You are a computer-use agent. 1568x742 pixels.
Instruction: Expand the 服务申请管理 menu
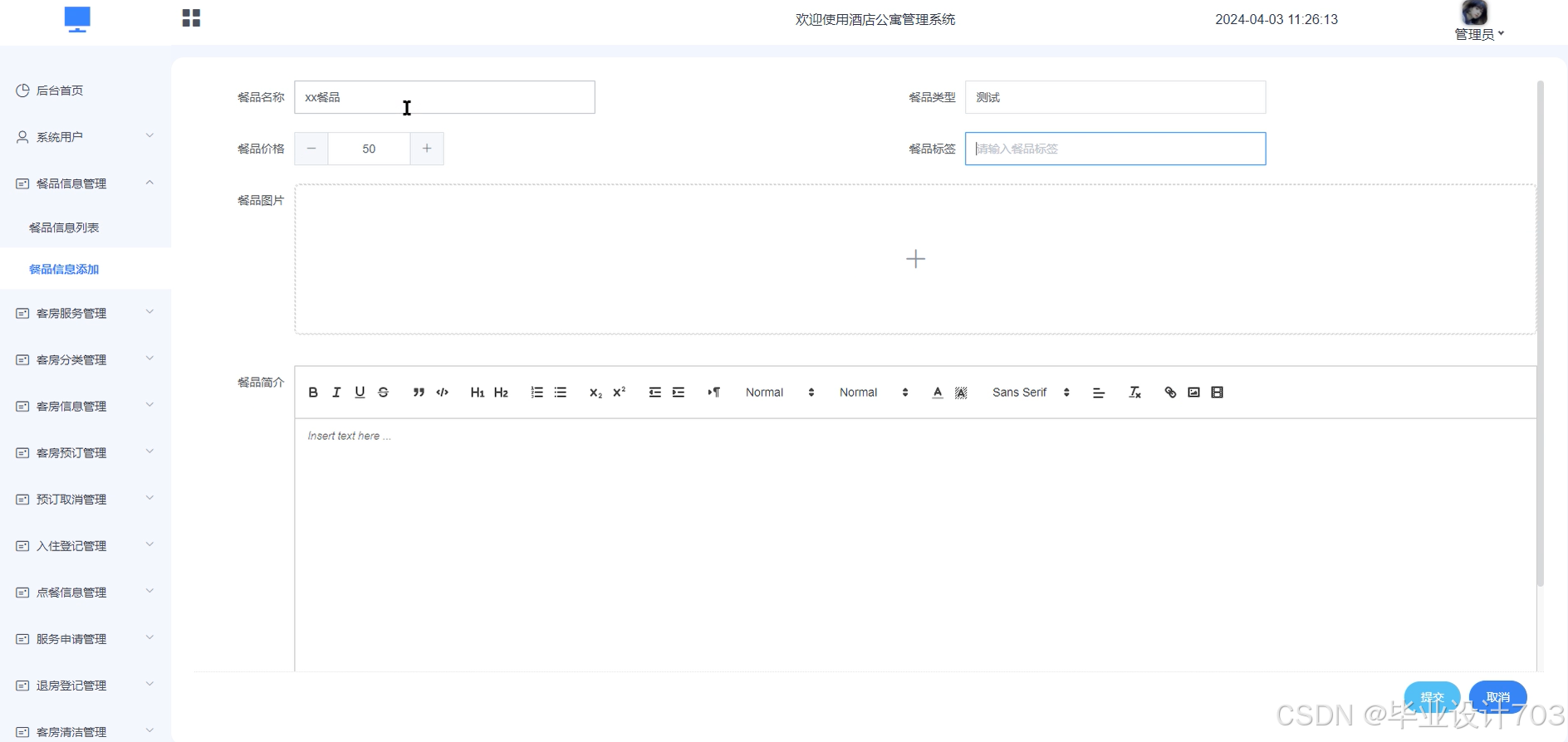[86, 638]
